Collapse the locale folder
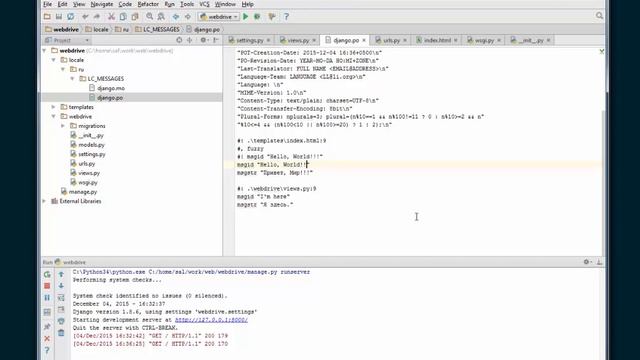Image resolution: width=640 pixels, height=360 pixels. click(54, 60)
